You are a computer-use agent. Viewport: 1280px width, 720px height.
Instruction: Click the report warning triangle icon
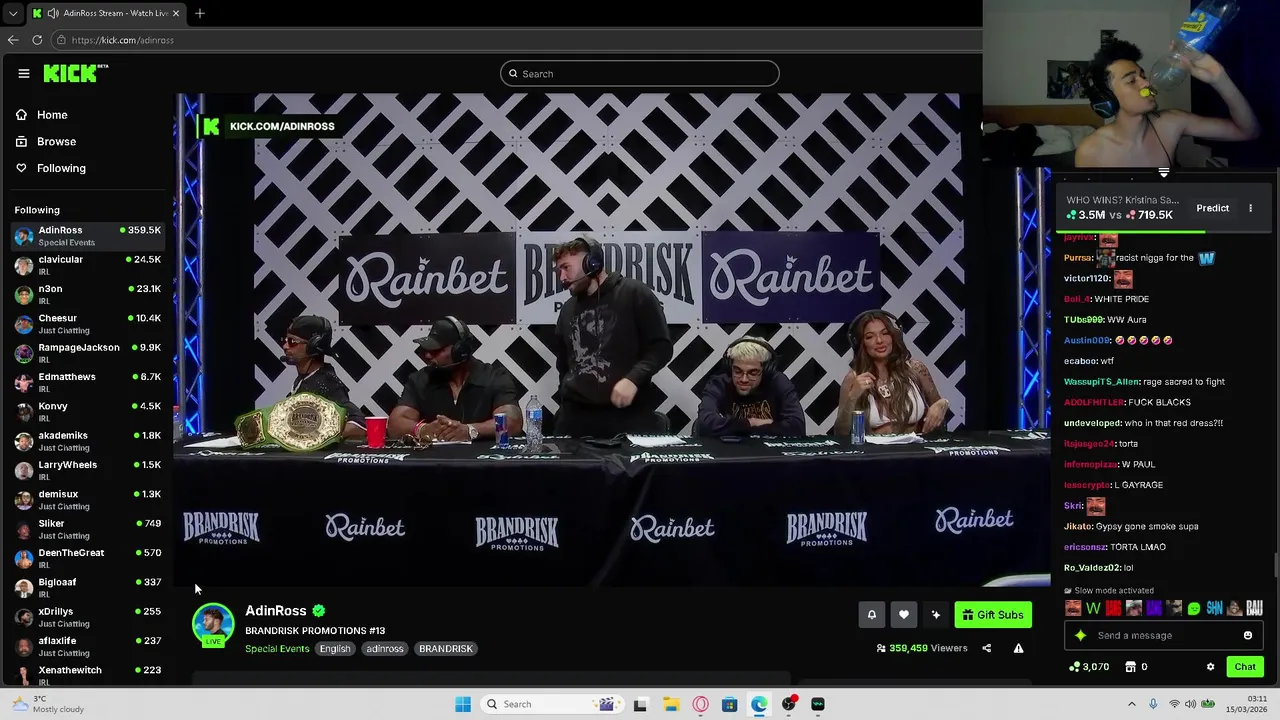1018,648
